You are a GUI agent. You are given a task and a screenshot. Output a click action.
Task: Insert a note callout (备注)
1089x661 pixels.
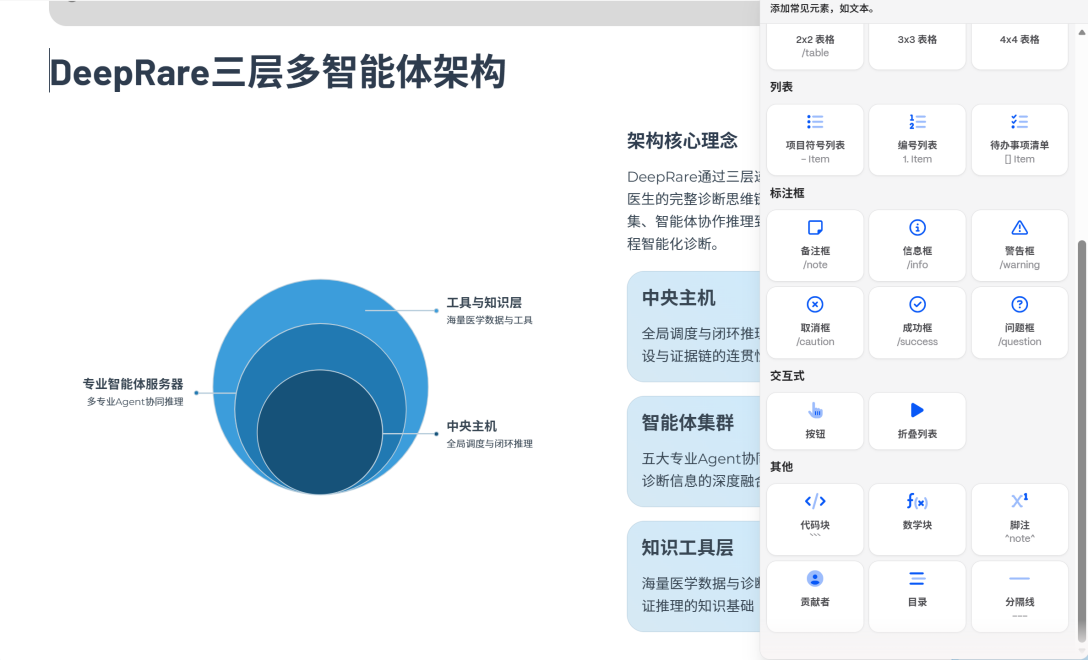pos(814,245)
